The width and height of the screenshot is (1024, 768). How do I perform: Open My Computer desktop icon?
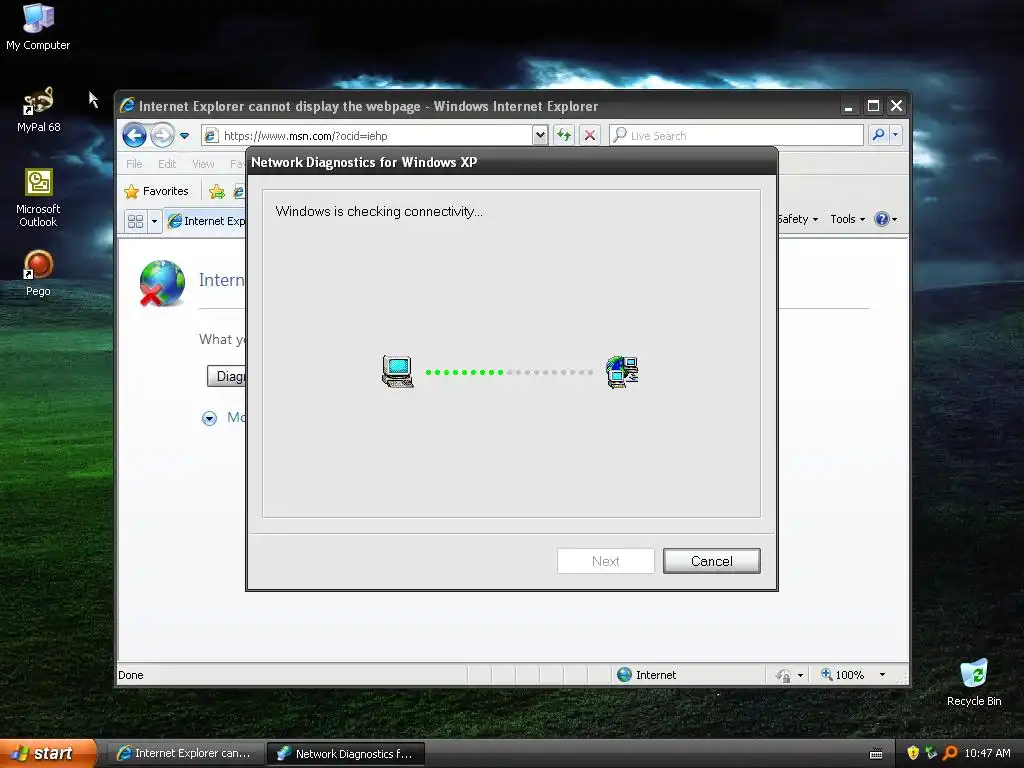coord(38,26)
